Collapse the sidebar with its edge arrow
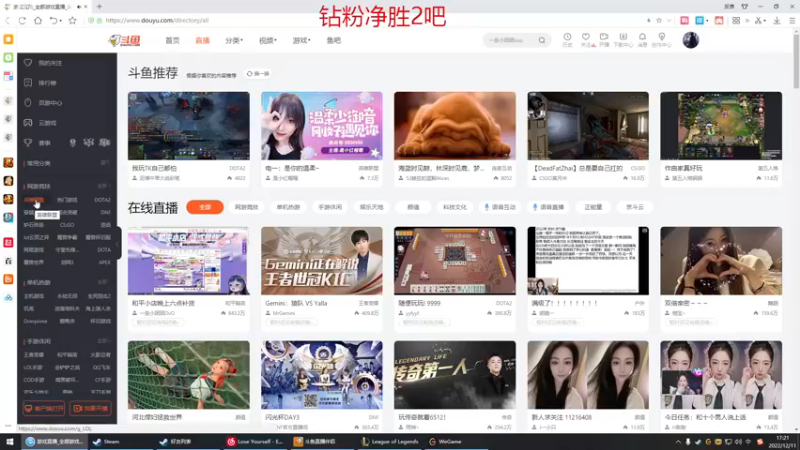Viewport: 800px width, 450px height. click(118, 244)
